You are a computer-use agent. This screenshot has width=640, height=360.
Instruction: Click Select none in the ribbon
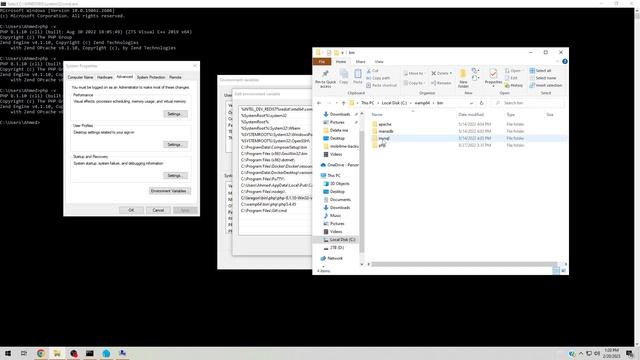click(543, 78)
